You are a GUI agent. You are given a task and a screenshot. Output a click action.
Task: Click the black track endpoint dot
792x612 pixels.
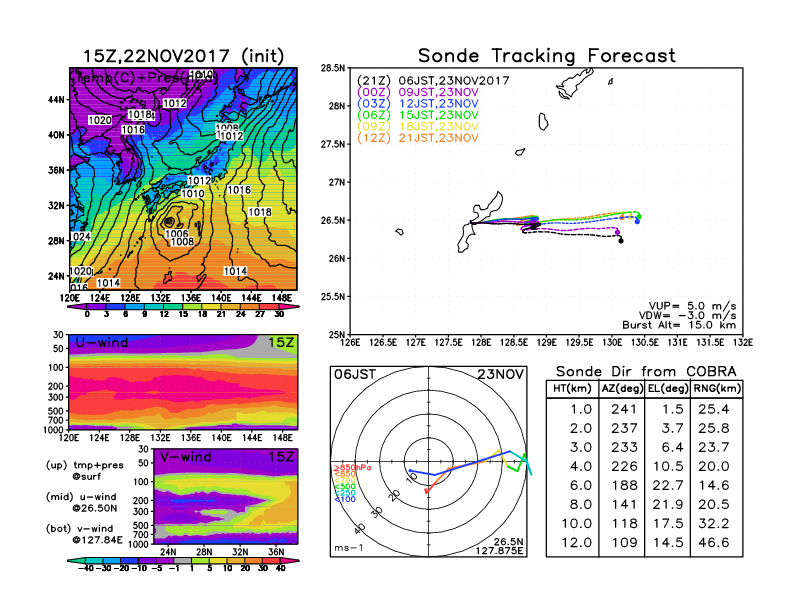point(621,241)
